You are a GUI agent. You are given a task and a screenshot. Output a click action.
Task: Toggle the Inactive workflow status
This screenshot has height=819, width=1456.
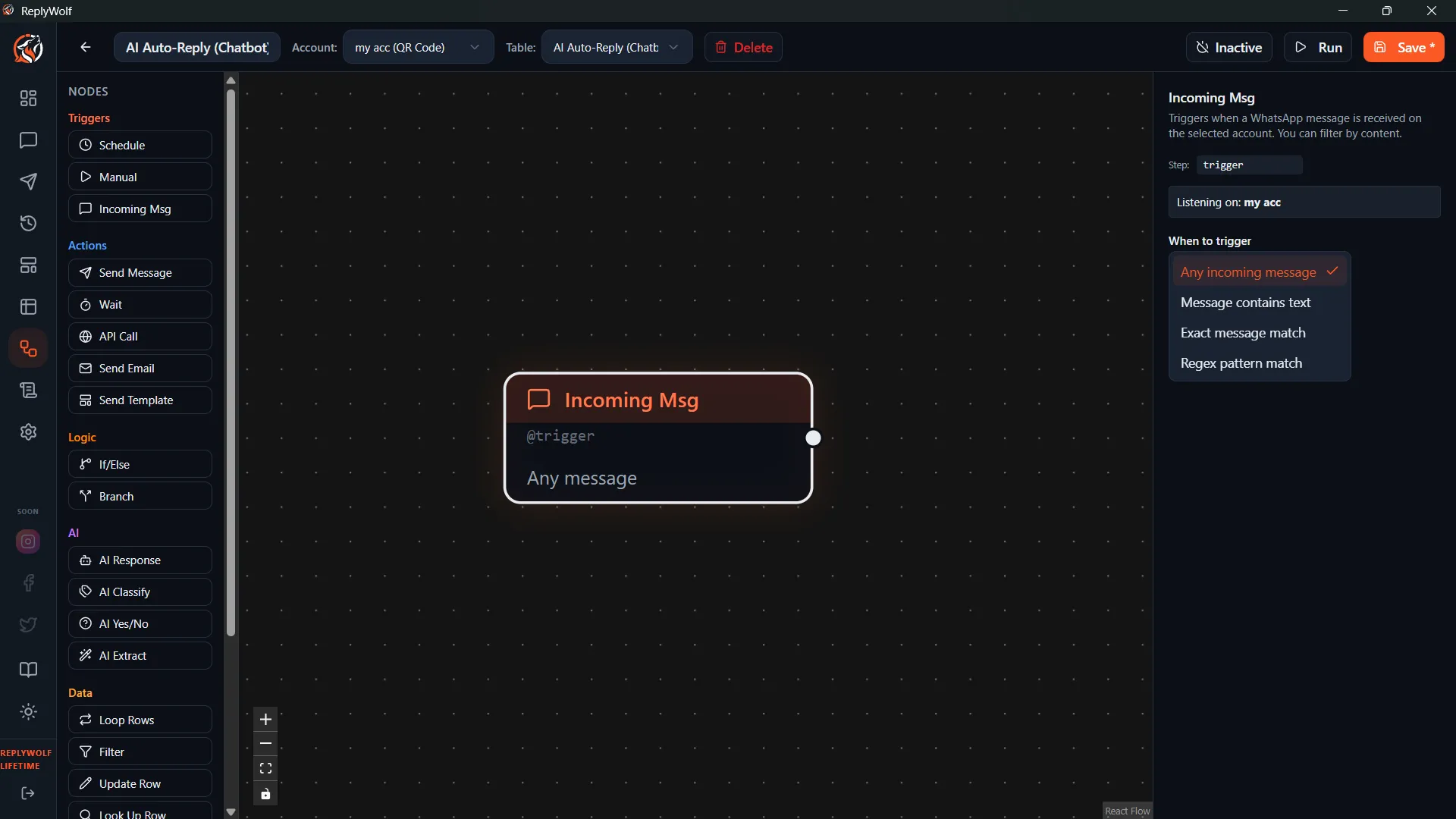coord(1229,47)
